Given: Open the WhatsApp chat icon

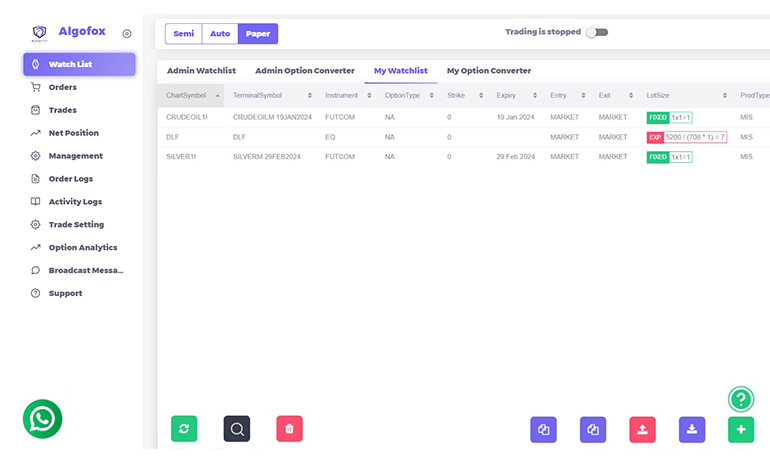Looking at the screenshot, I should click(42, 419).
